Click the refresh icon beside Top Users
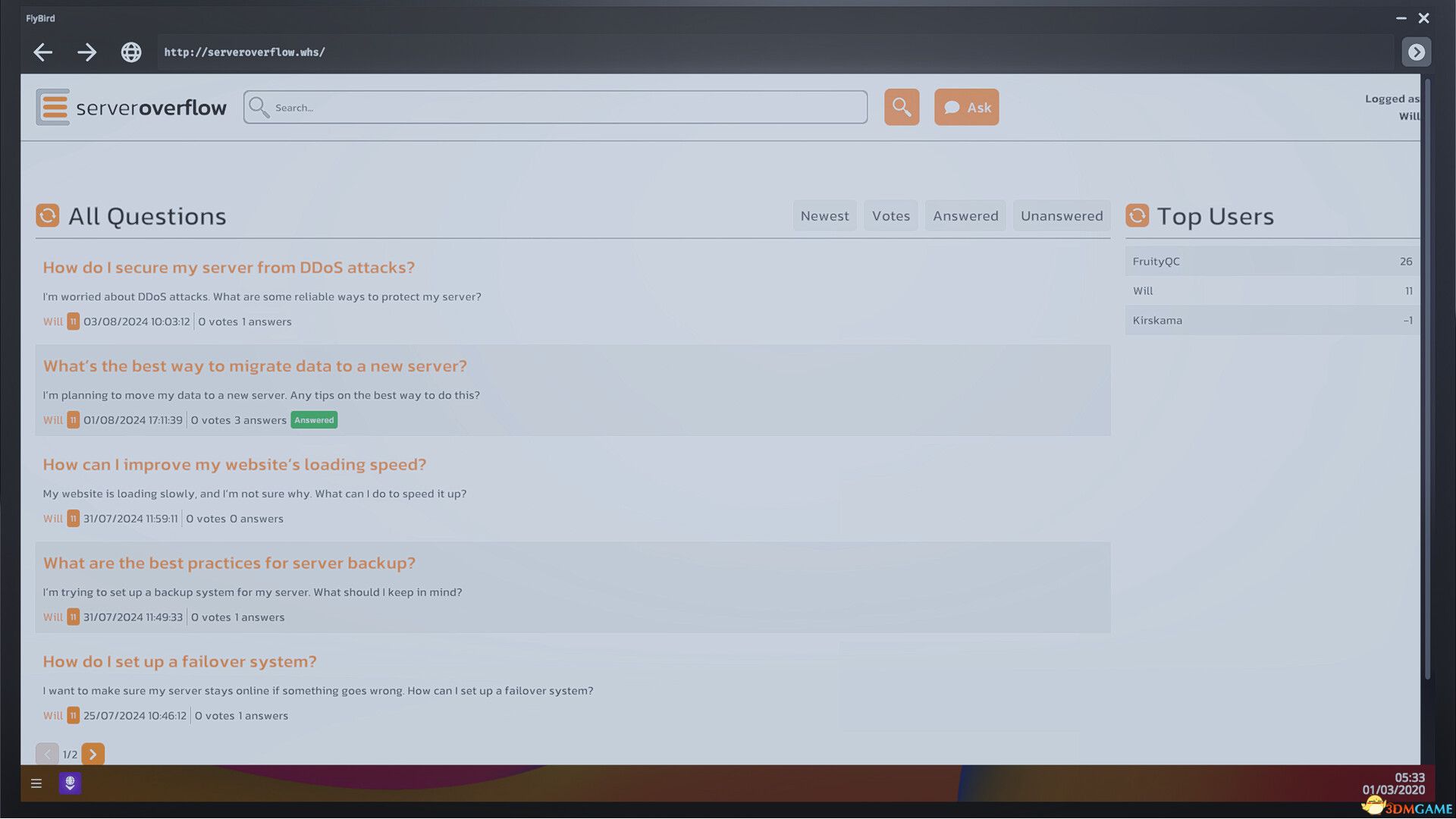Viewport: 1456px width, 819px height. coord(1137,215)
